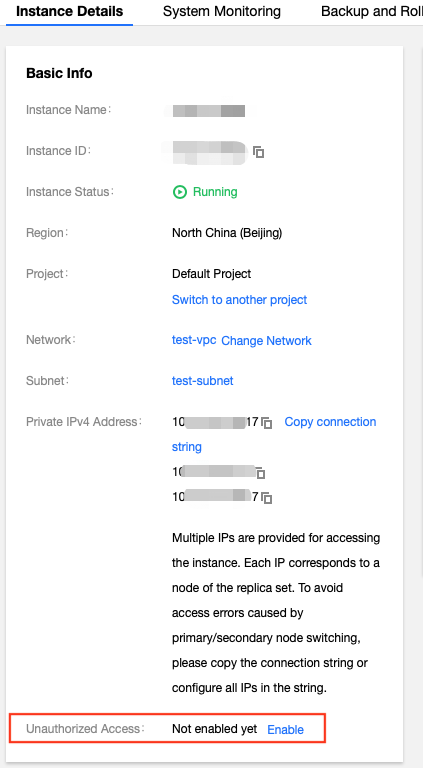Switch to the System Monitoring tab
Screen dimensions: 423x768
222,12
